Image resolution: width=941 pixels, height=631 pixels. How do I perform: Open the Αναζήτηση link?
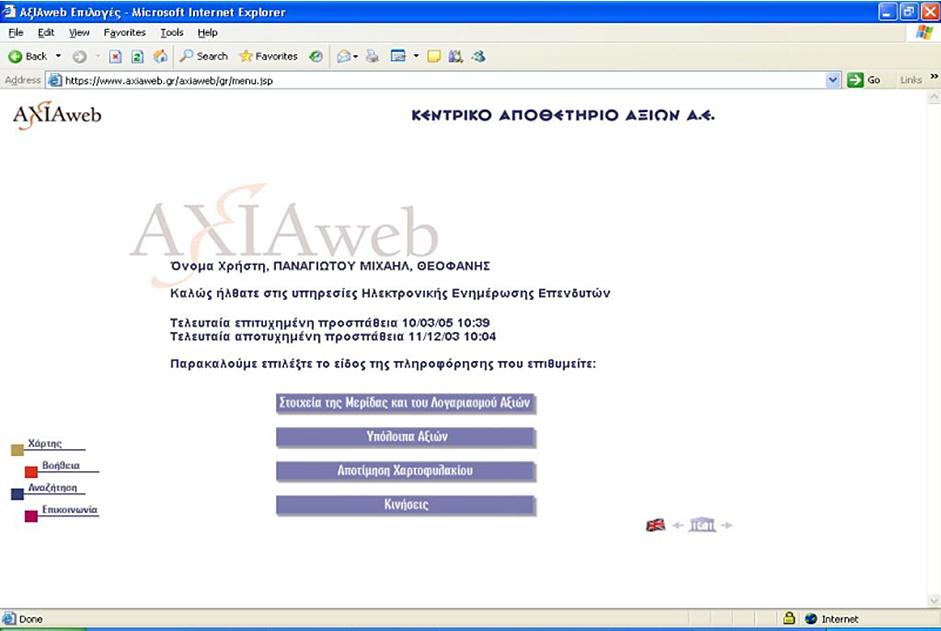[52, 488]
